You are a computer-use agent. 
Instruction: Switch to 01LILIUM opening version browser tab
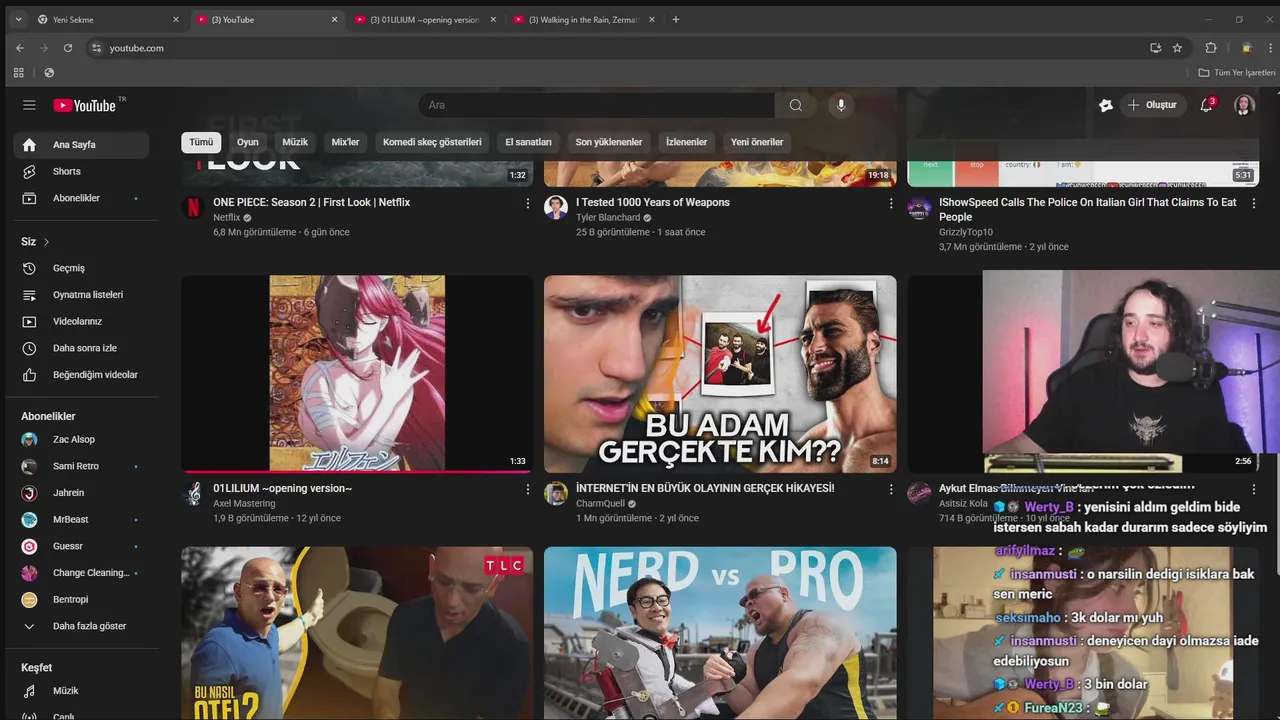pos(425,19)
